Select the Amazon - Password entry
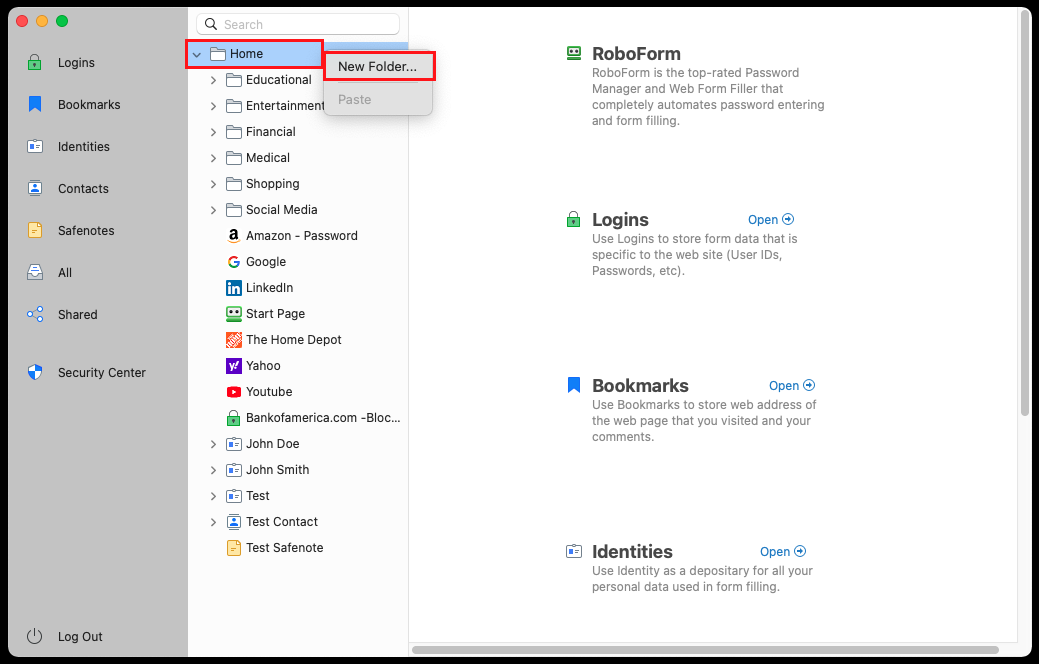 (x=301, y=235)
